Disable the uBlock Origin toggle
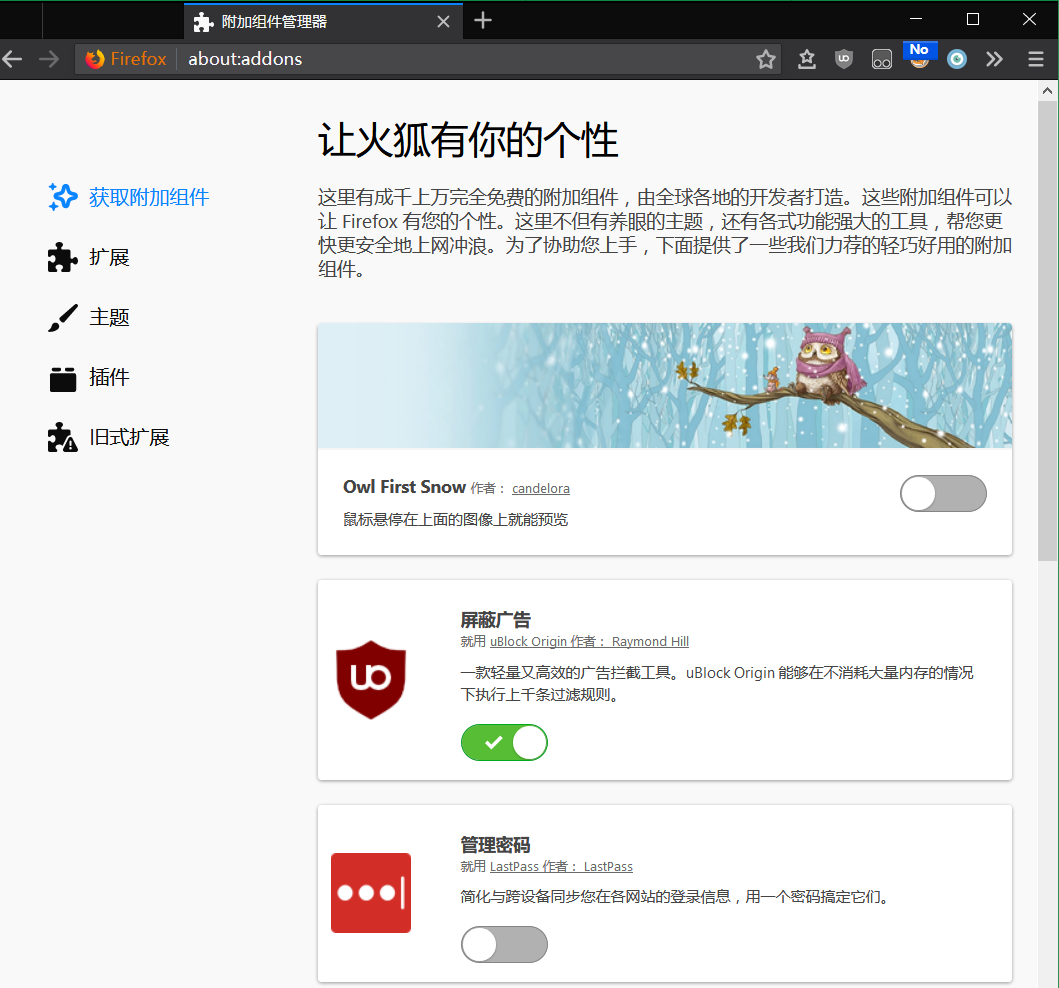 click(x=504, y=742)
